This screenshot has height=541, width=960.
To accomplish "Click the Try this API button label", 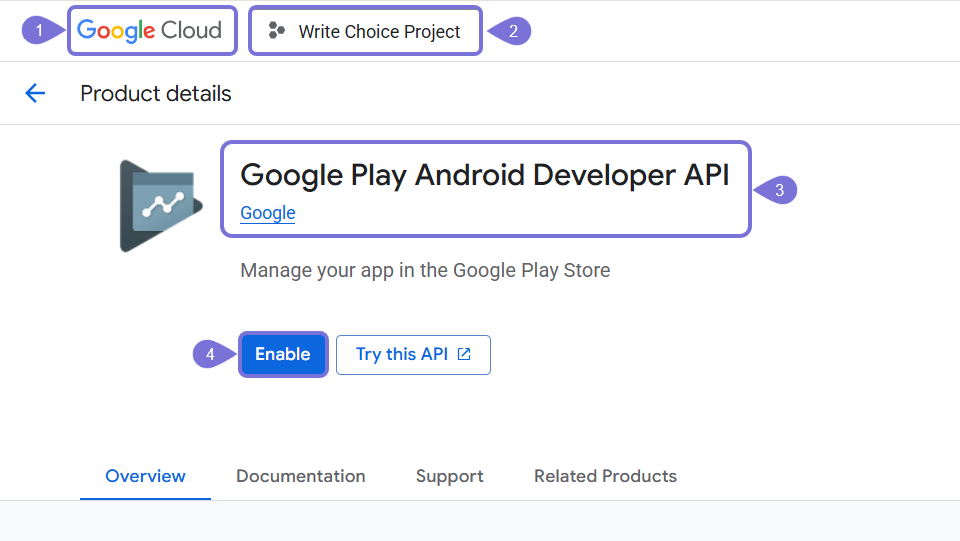I will click(401, 354).
